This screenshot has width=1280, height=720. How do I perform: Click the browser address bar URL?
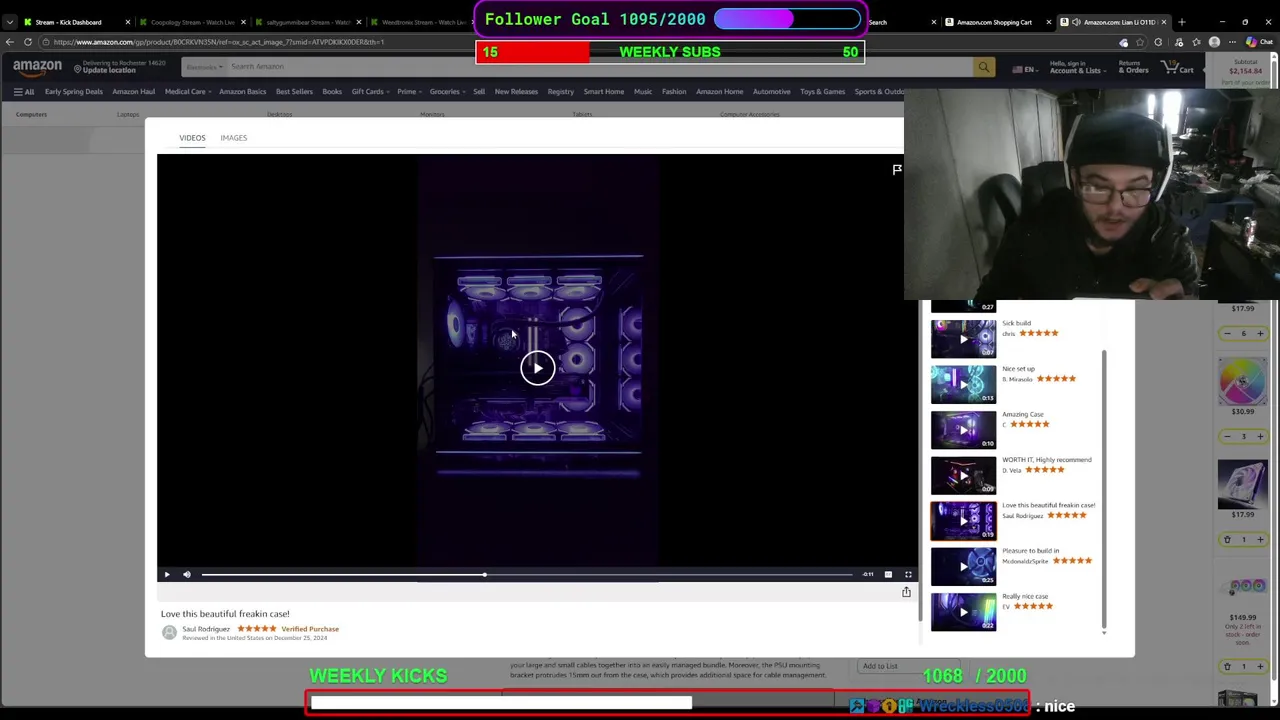[x=219, y=42]
